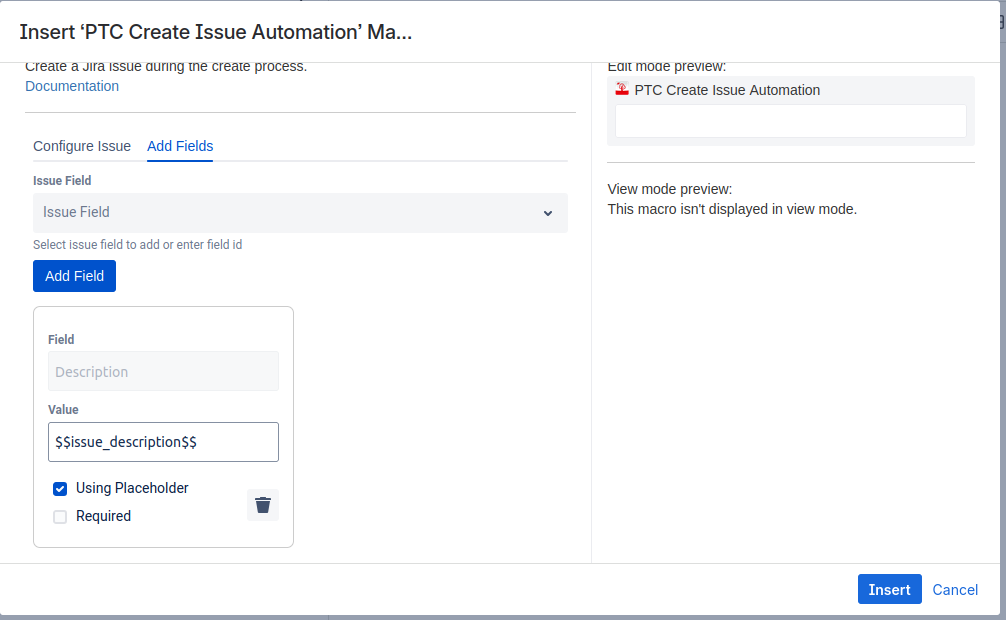The width and height of the screenshot is (1006, 620).
Task: Open the Documentation link
Action: tap(72, 86)
